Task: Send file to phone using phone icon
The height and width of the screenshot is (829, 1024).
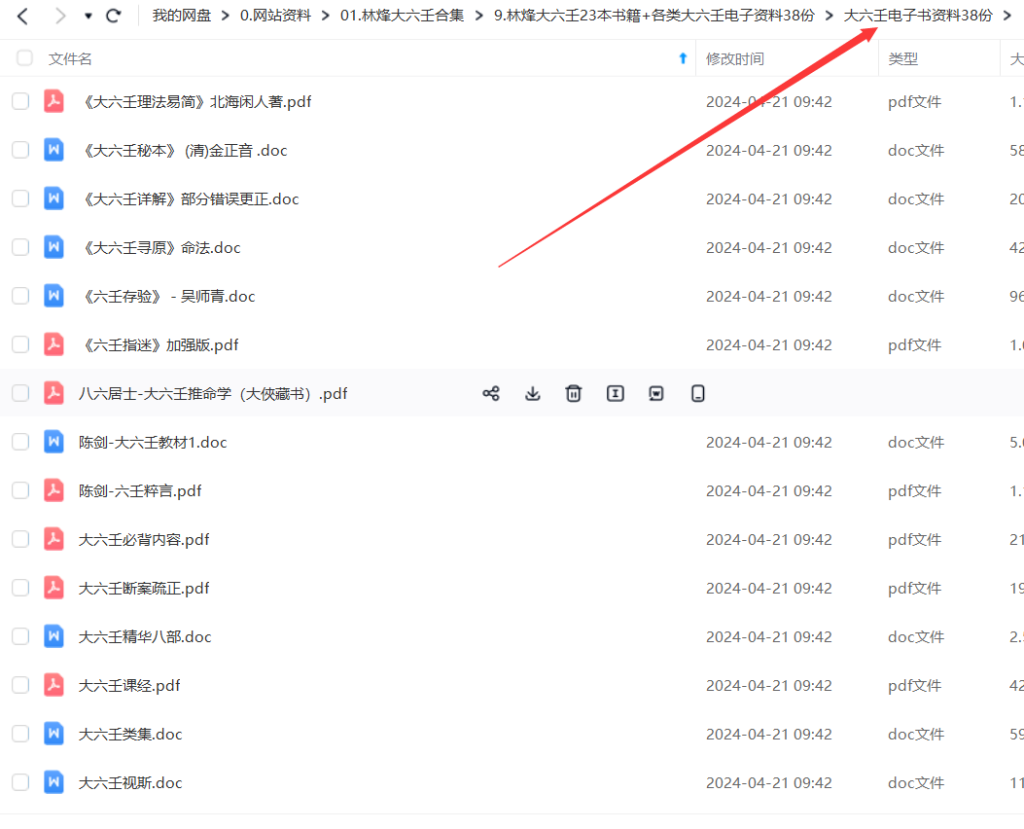Action: tap(697, 393)
